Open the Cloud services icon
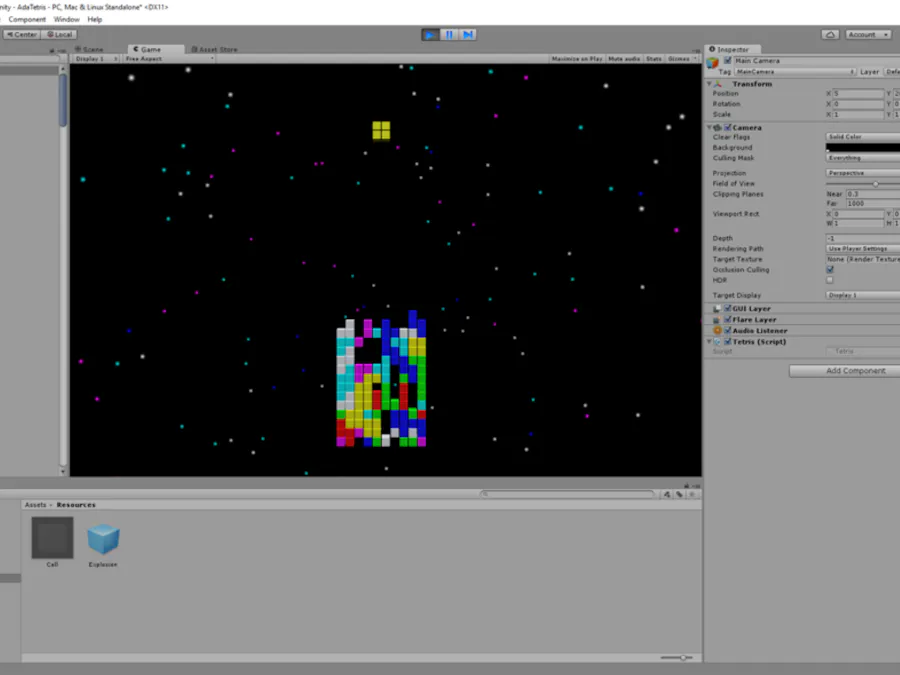Viewport: 900px width, 675px height. point(830,34)
